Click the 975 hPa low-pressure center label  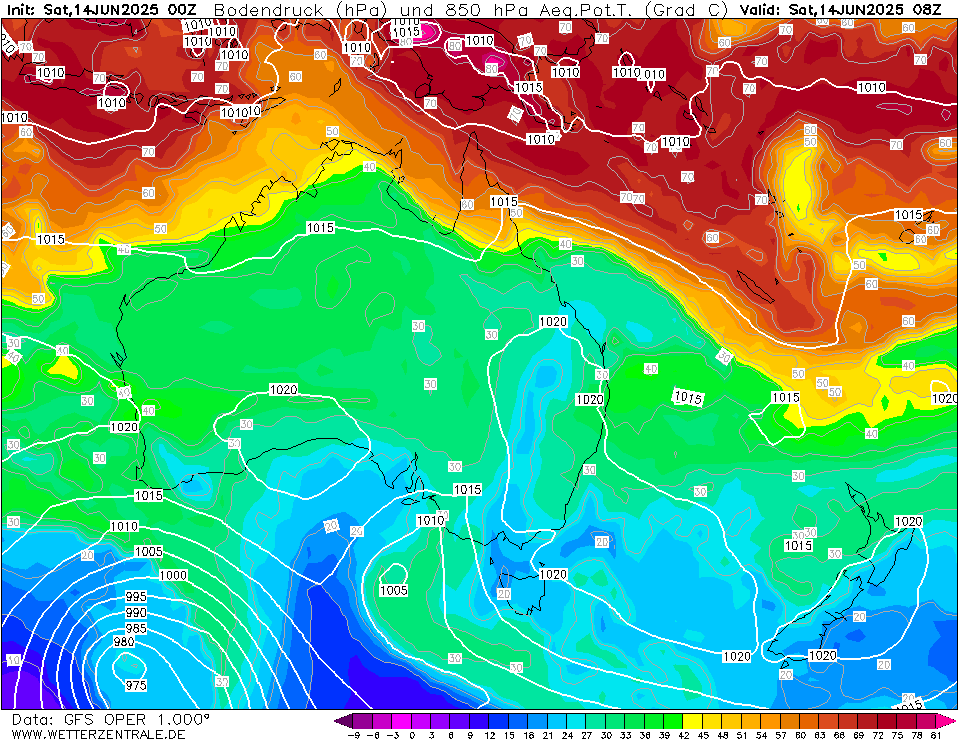tap(136, 685)
